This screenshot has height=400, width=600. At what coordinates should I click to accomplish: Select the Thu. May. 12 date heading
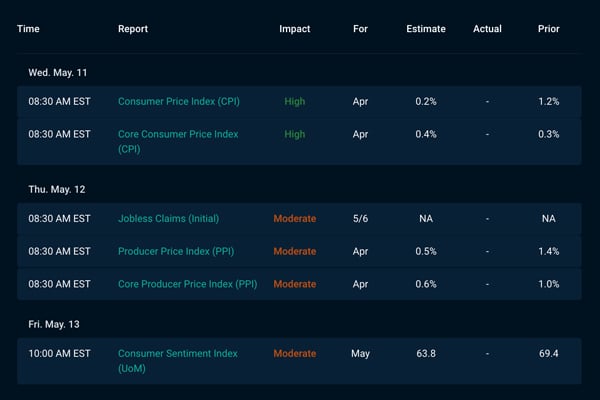pyautogui.click(x=57, y=189)
